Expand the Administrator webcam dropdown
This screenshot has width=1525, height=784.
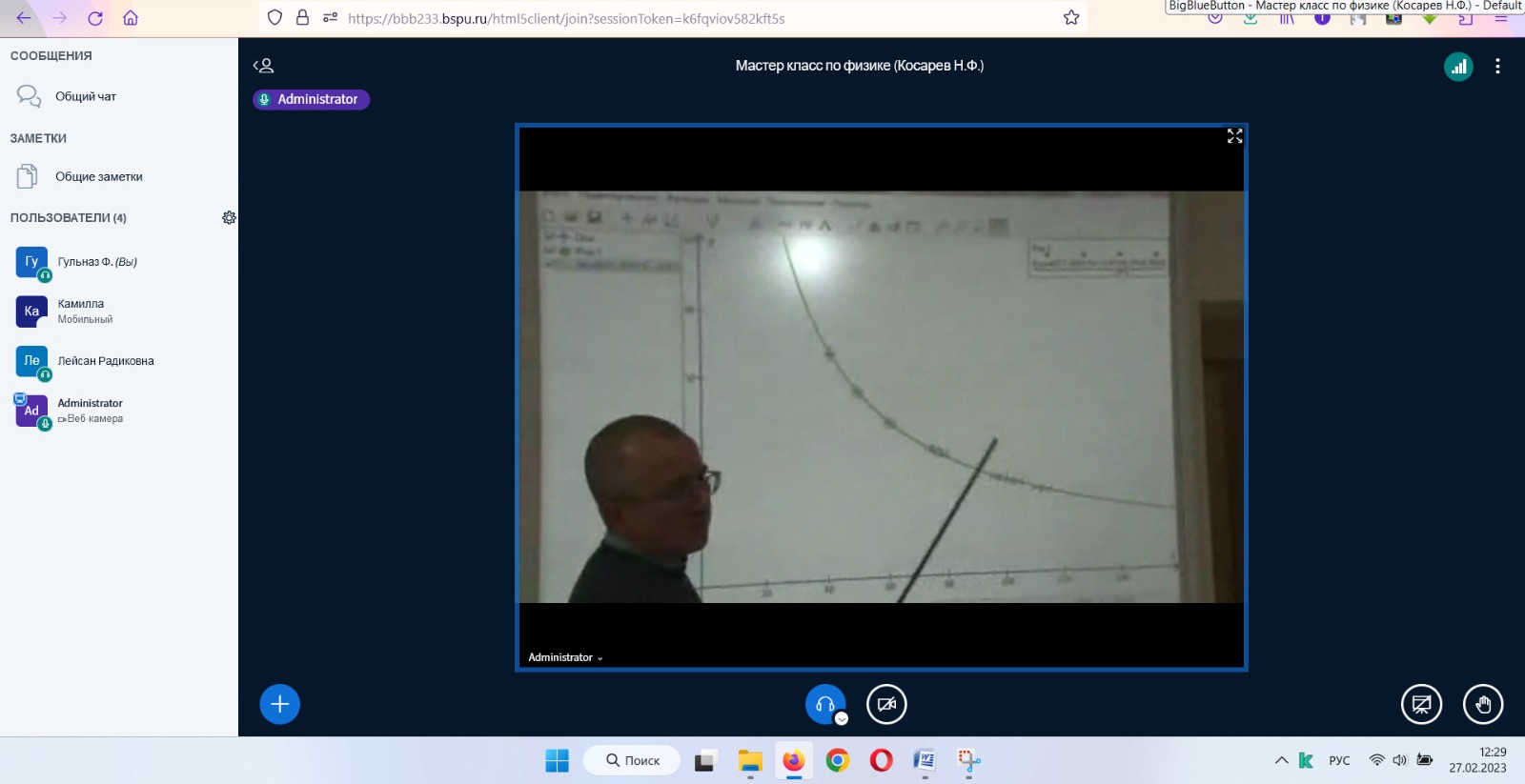(566, 657)
